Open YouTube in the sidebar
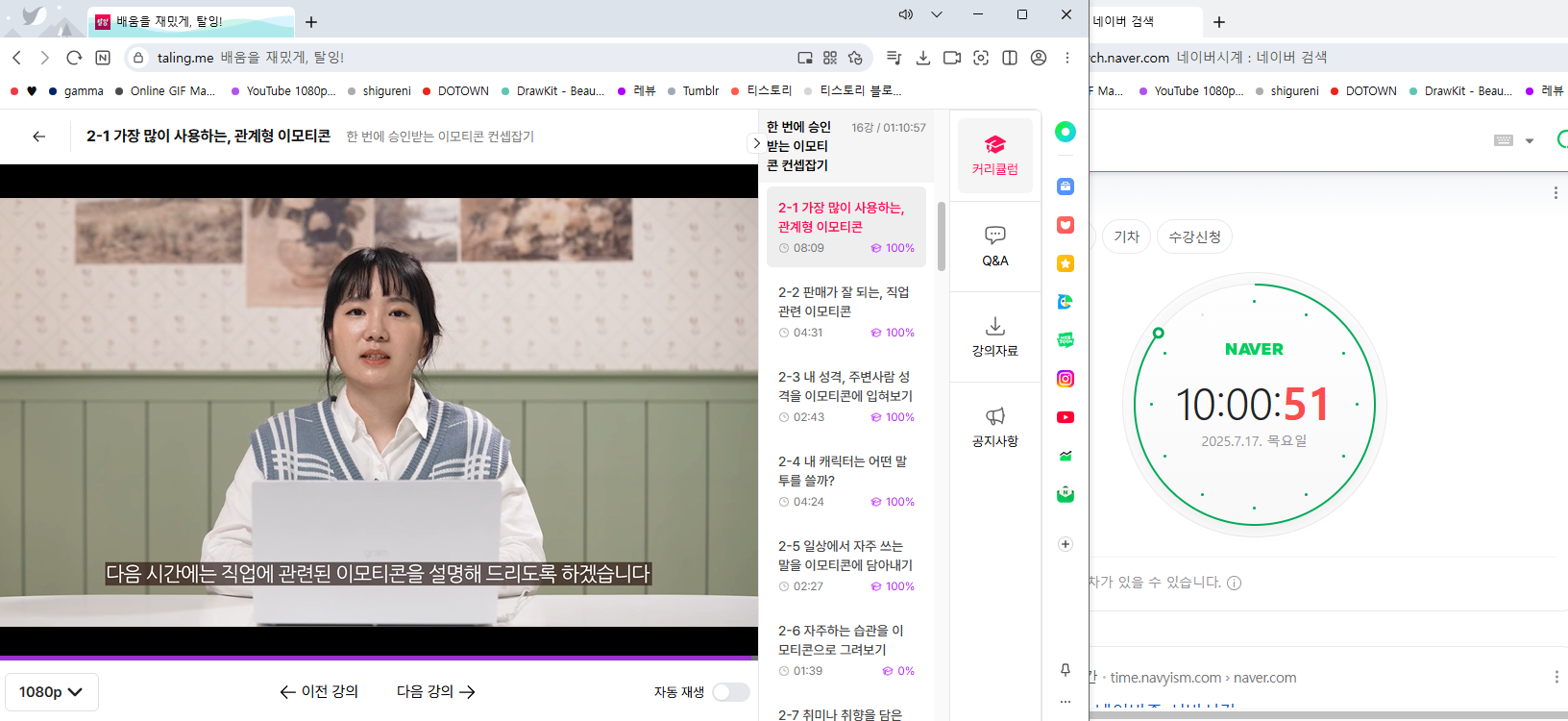The height and width of the screenshot is (721, 1568). pyautogui.click(x=1066, y=417)
